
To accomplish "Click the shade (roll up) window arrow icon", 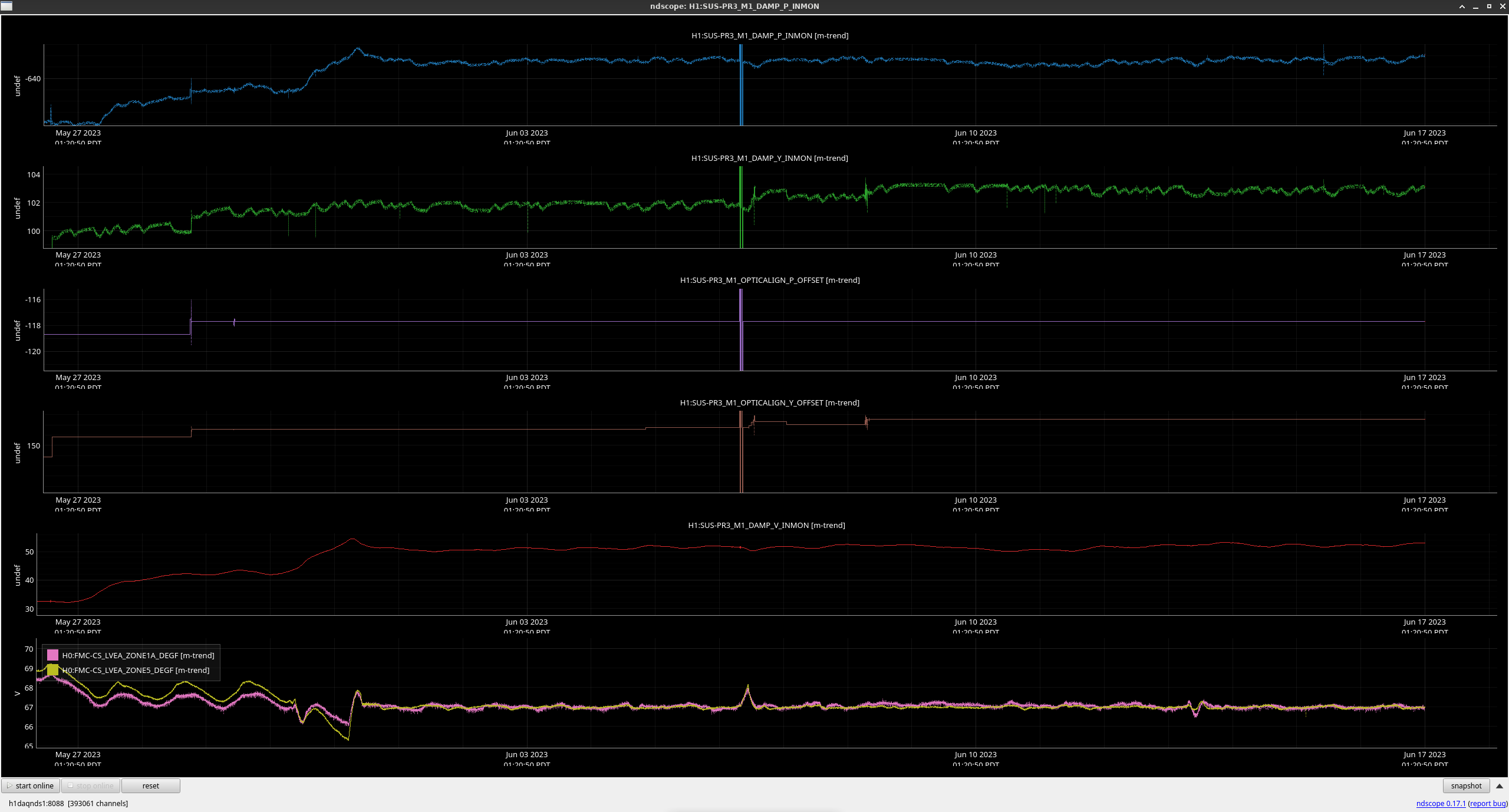I will click(1462, 6).
